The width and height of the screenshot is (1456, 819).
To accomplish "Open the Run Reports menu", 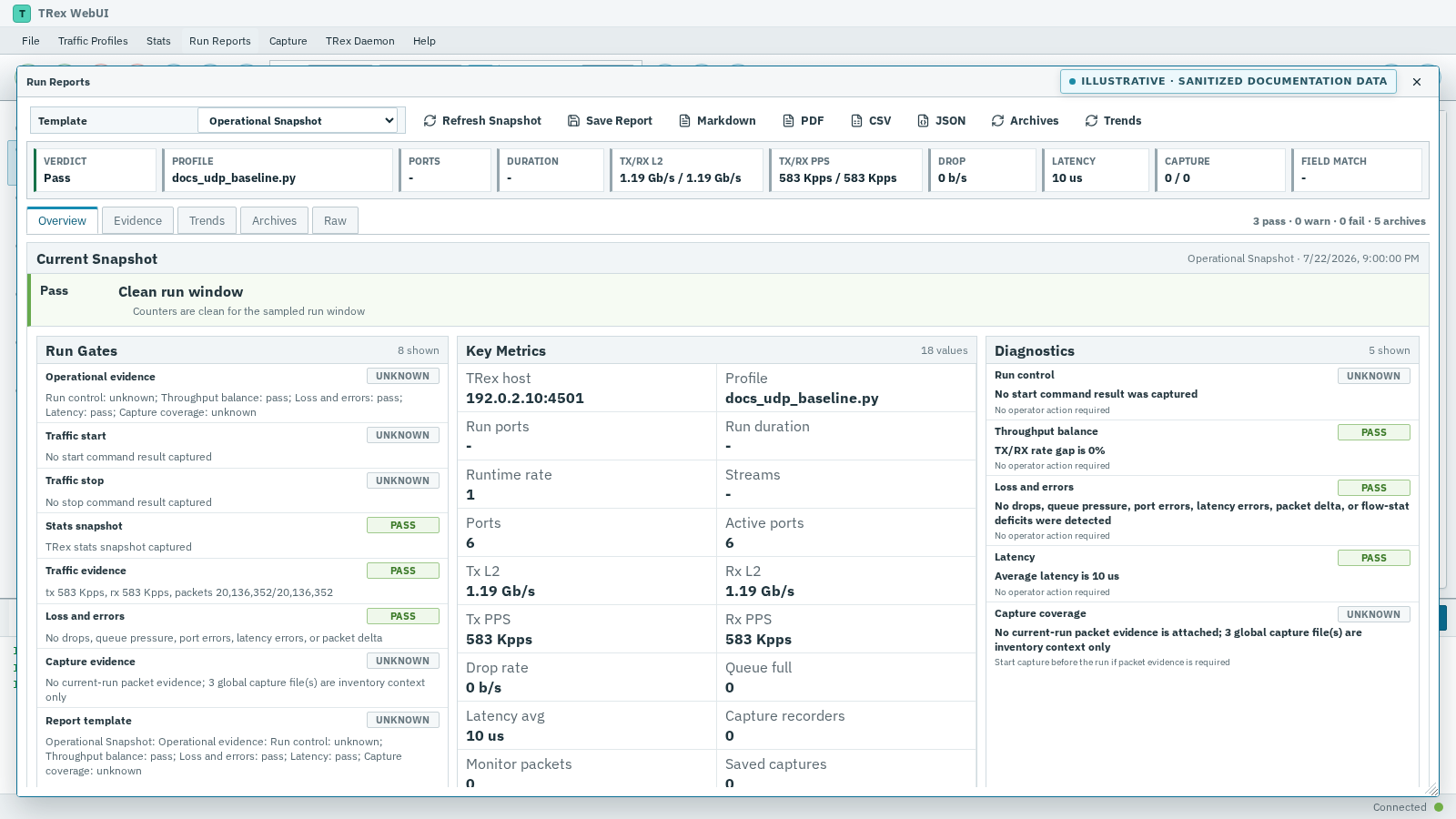I will coord(220,41).
